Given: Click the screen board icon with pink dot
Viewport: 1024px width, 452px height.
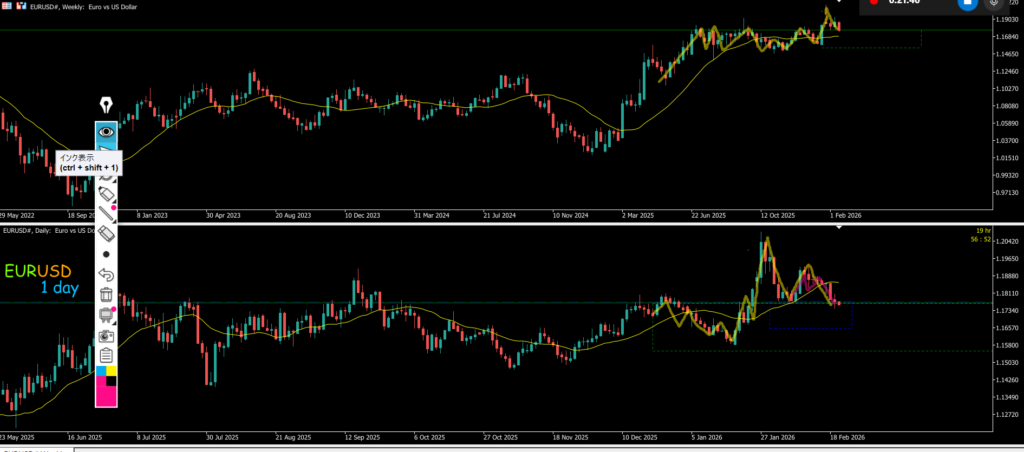Looking at the screenshot, I should tap(106, 315).
